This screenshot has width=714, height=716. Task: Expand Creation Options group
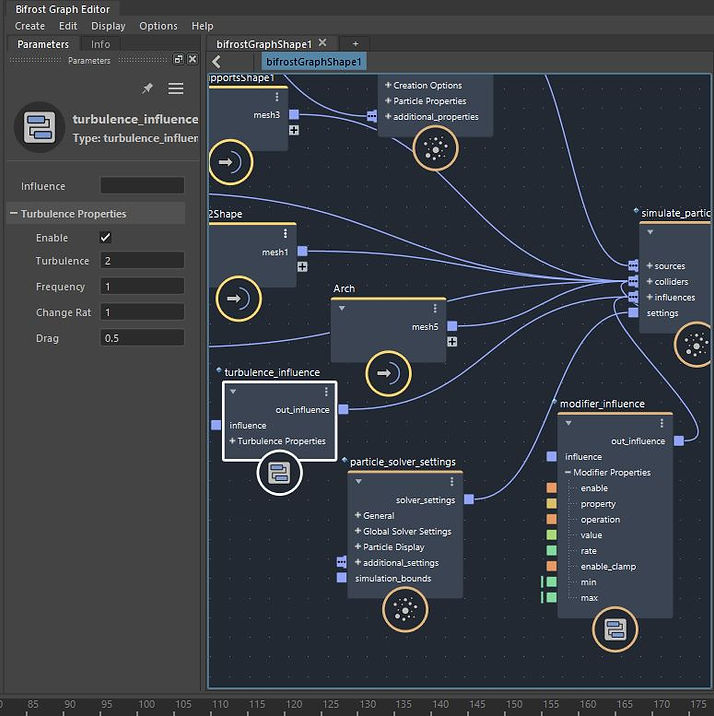[x=388, y=85]
